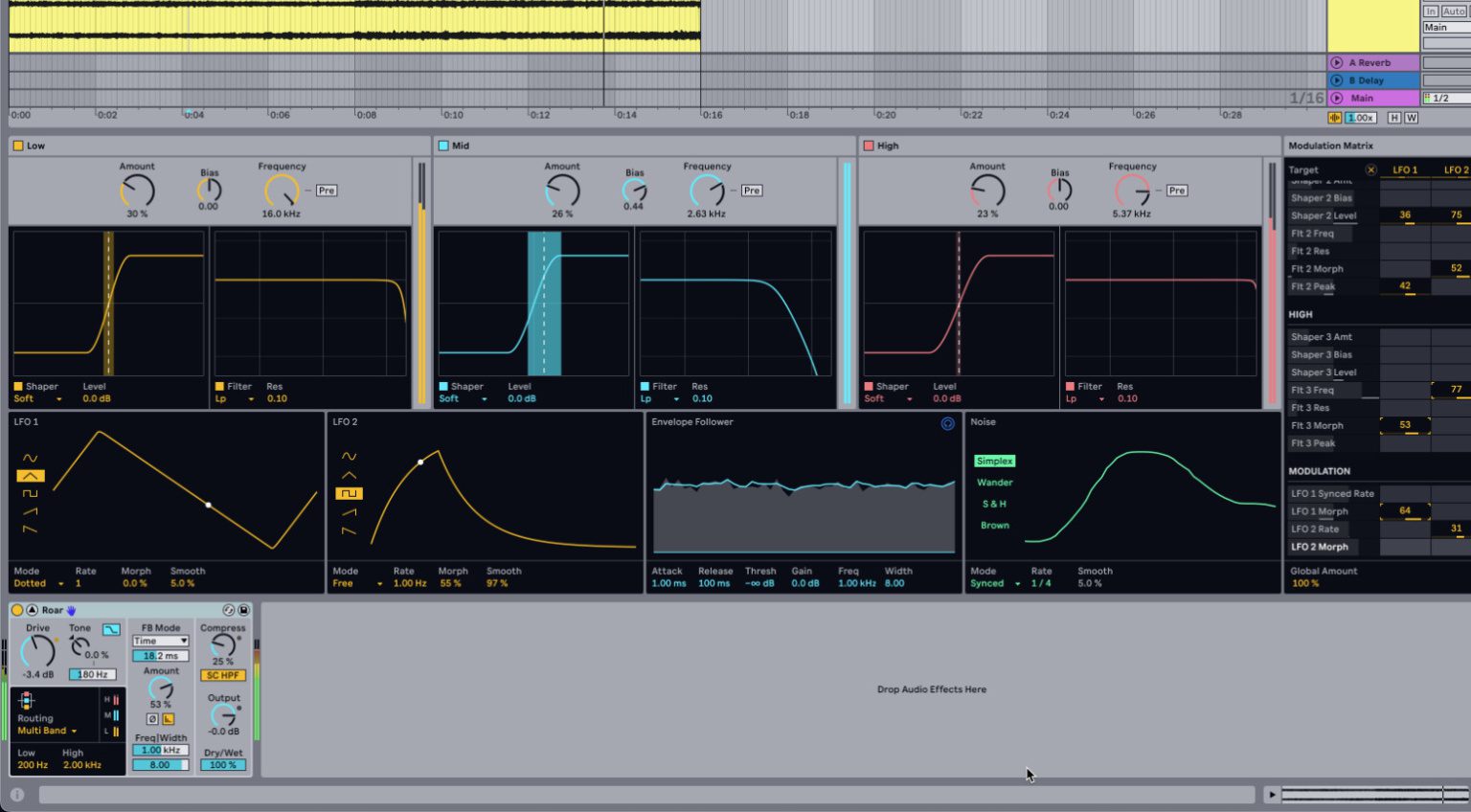Toggle the Pre button on the Low band

pyautogui.click(x=326, y=190)
